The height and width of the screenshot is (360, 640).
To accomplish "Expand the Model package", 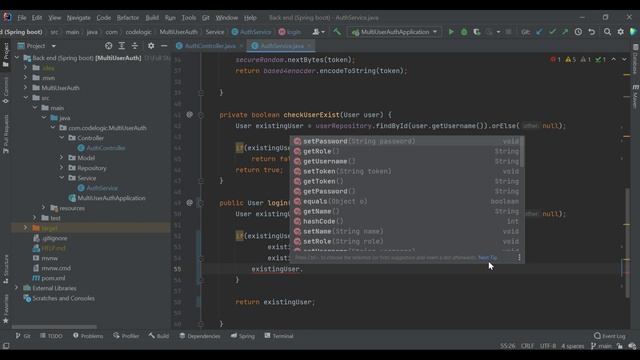I will 62,158.
